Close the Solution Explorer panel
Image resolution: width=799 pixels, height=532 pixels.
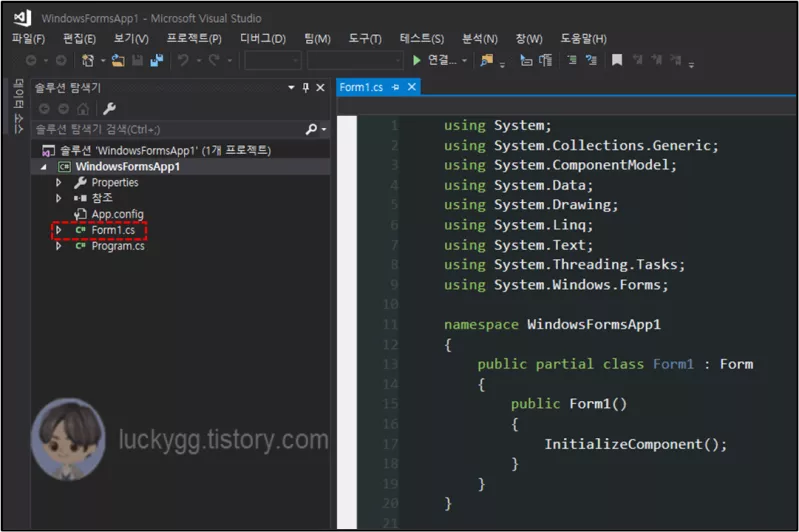[321, 88]
